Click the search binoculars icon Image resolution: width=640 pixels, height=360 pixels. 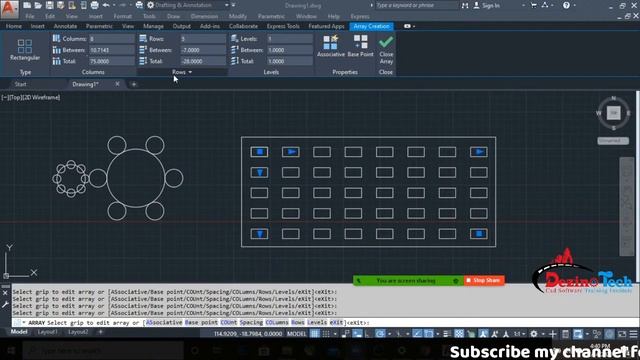[465, 5]
